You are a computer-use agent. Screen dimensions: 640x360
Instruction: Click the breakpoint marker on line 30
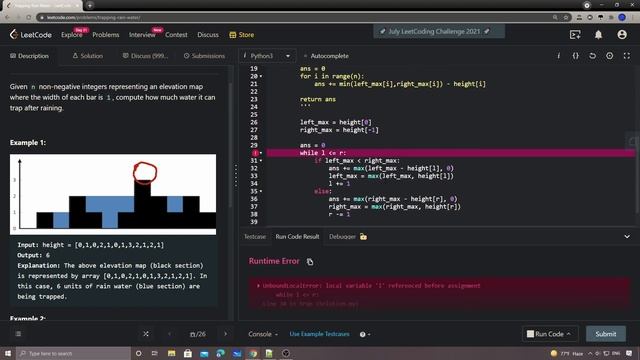(x=255, y=153)
